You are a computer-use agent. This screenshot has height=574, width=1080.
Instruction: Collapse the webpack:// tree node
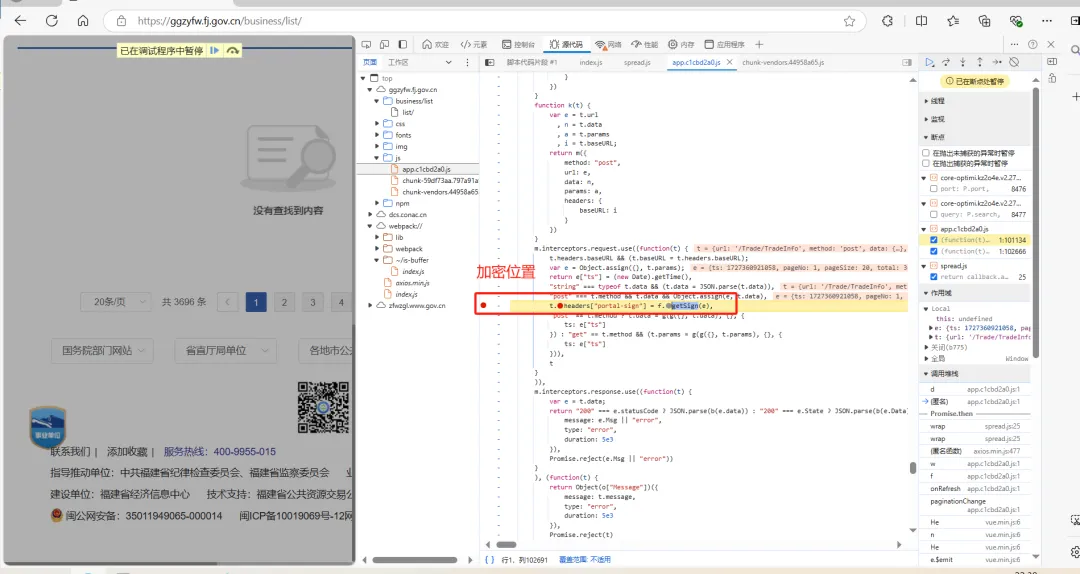[x=371, y=226]
